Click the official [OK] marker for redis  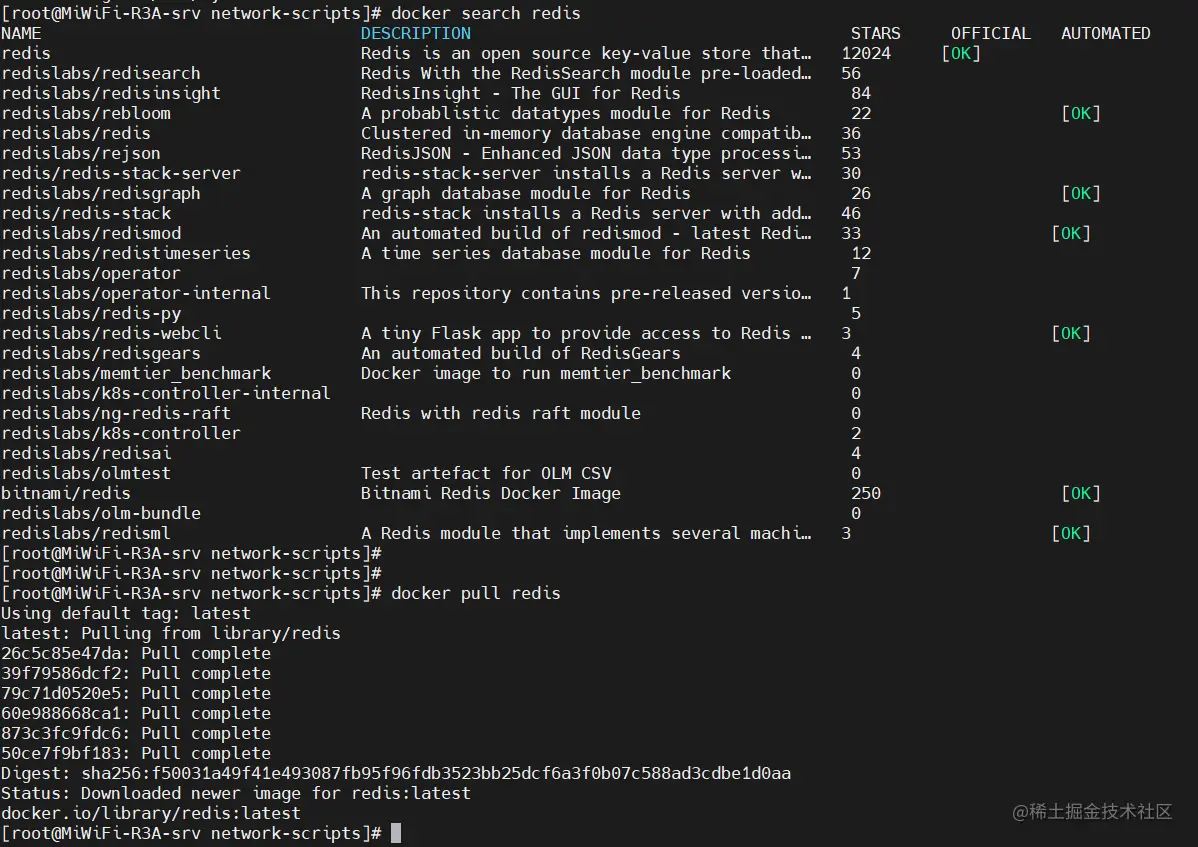pos(961,53)
